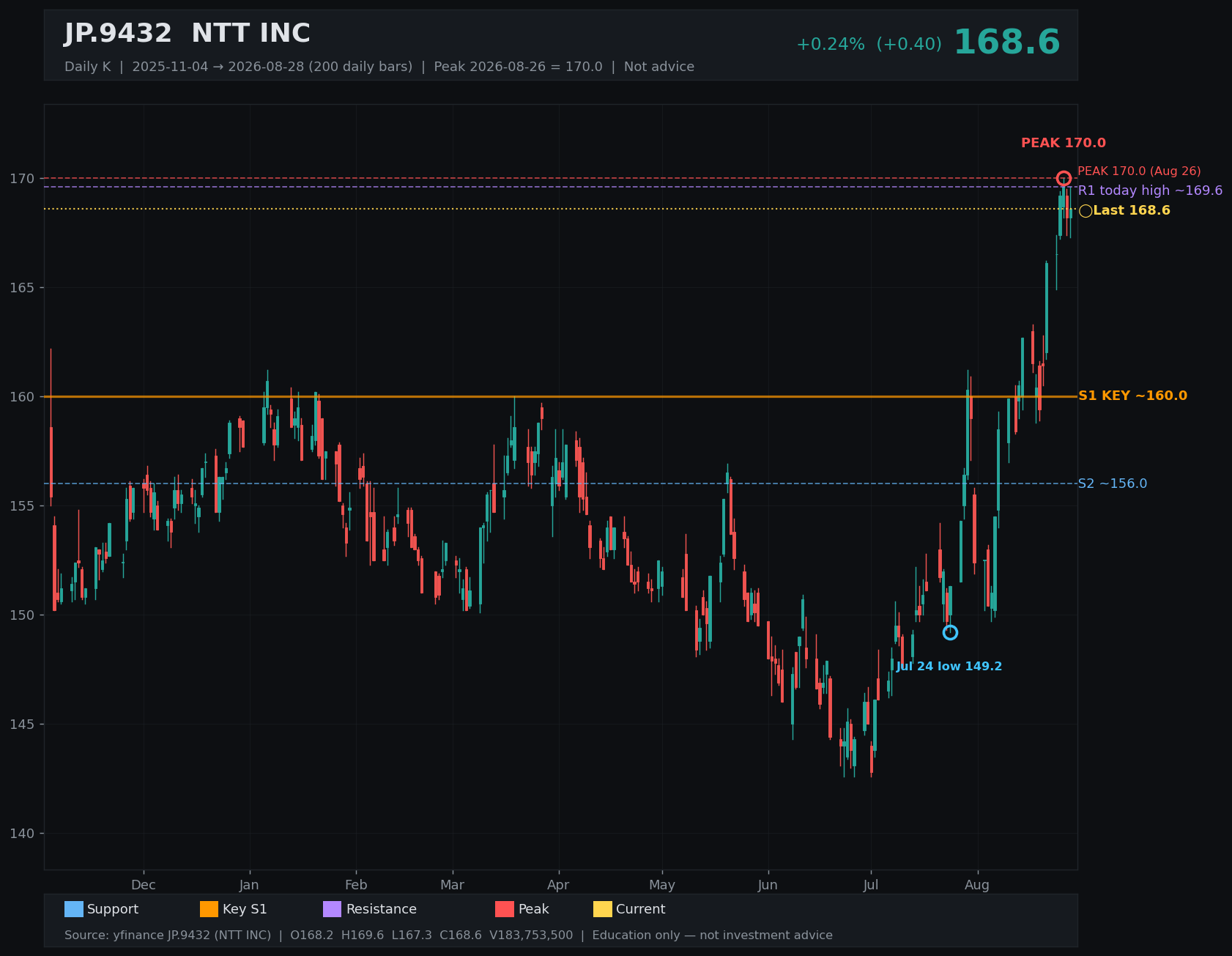1232x956 pixels.
Task: Click the 140 y-axis tick label
Action: tap(22, 834)
